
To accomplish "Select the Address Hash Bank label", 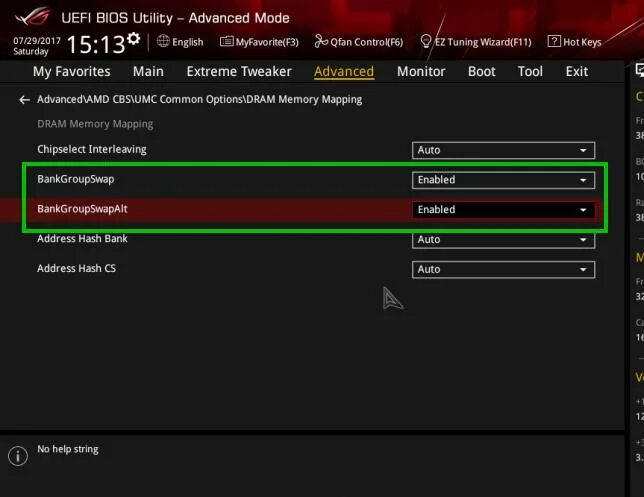I will [x=82, y=239].
